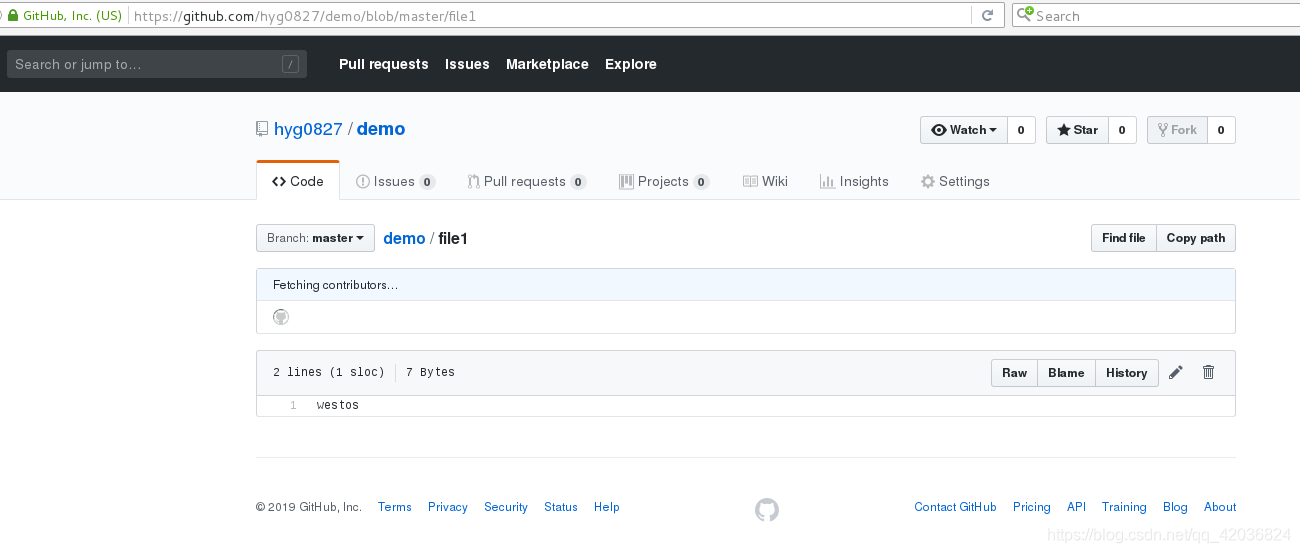Click the westos text in the file
The image size is (1300, 553).
point(338,405)
